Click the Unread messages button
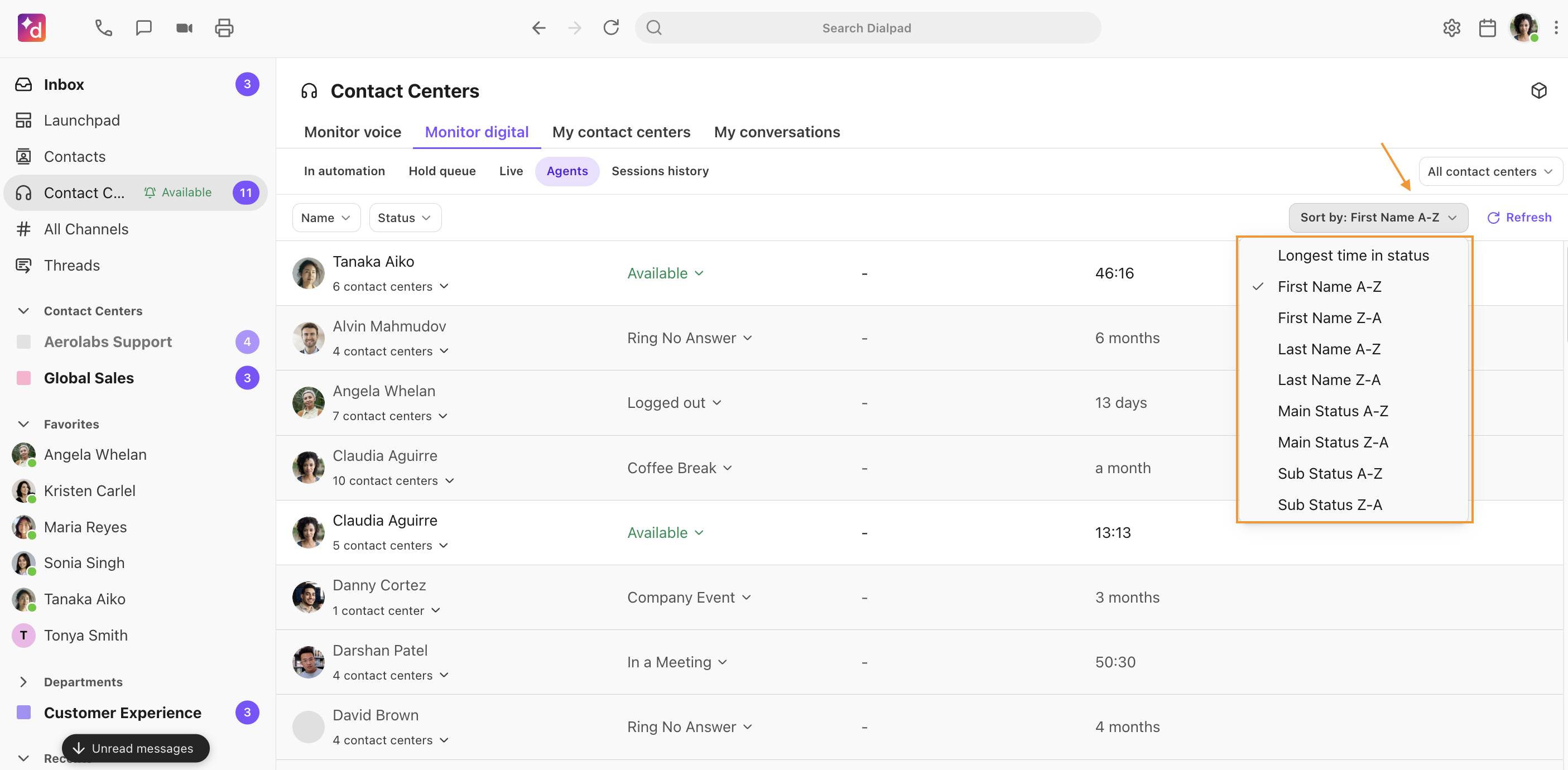Viewport: 1568px width, 770px height. (136, 749)
